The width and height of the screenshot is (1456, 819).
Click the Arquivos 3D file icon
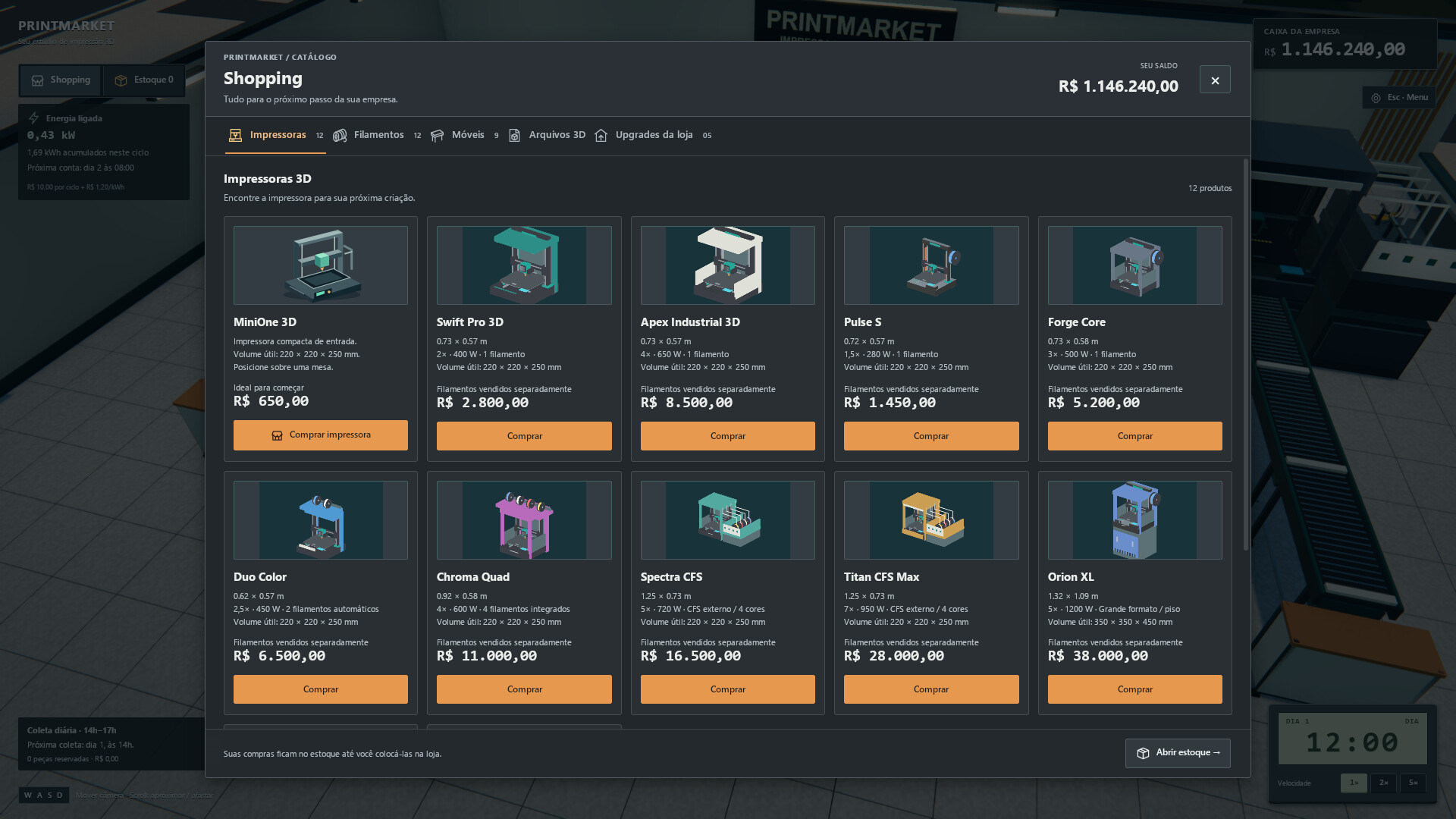point(514,135)
